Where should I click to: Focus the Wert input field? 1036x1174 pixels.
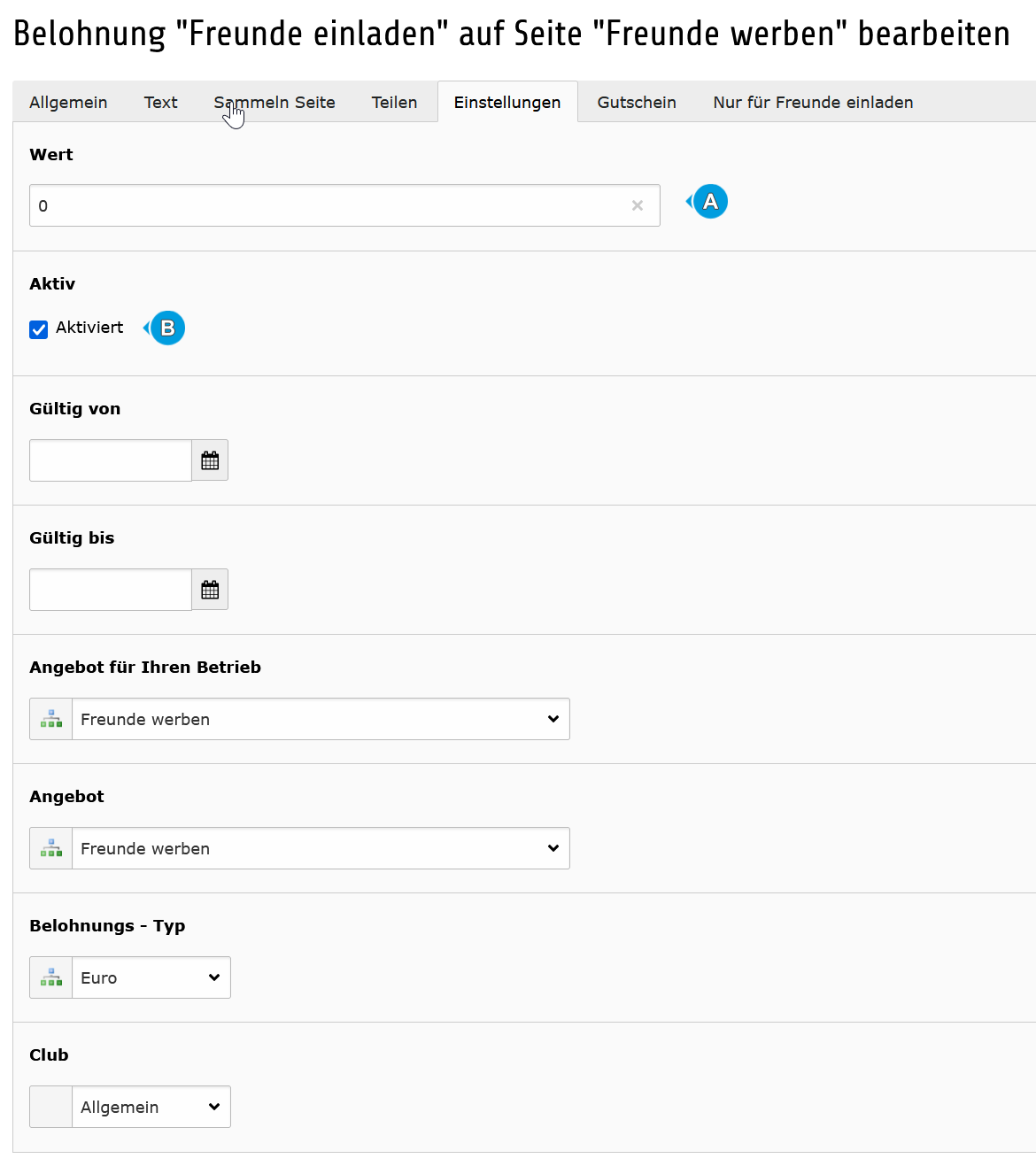tap(344, 205)
